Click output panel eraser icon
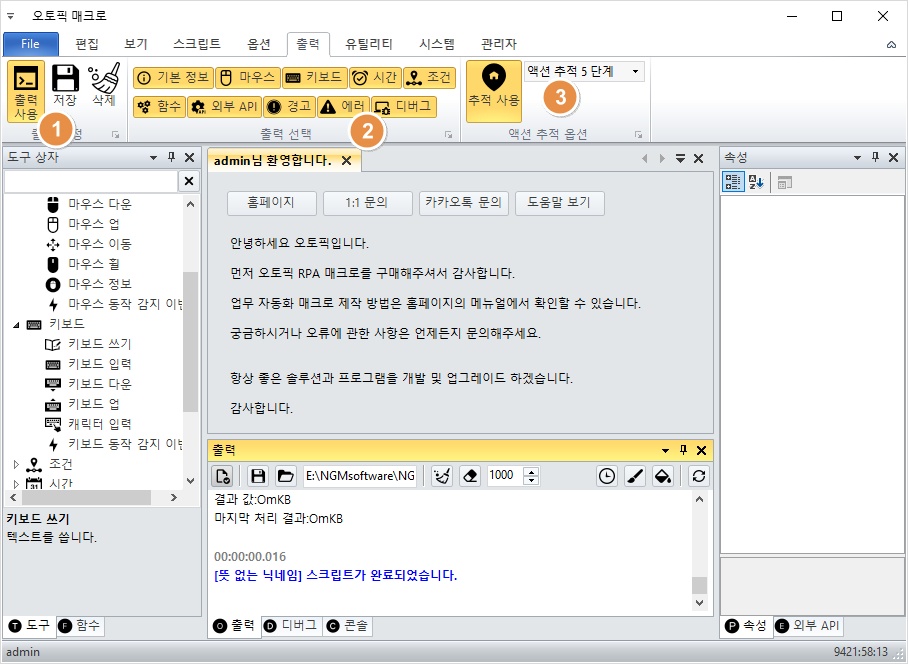Image resolution: width=908 pixels, height=664 pixels. [470, 476]
